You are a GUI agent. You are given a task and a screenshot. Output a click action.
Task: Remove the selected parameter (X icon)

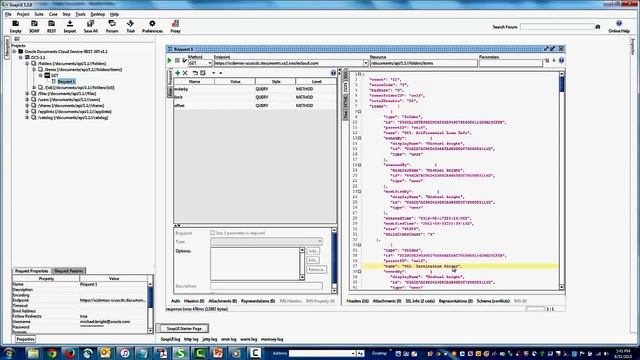pyautogui.click(x=185, y=73)
